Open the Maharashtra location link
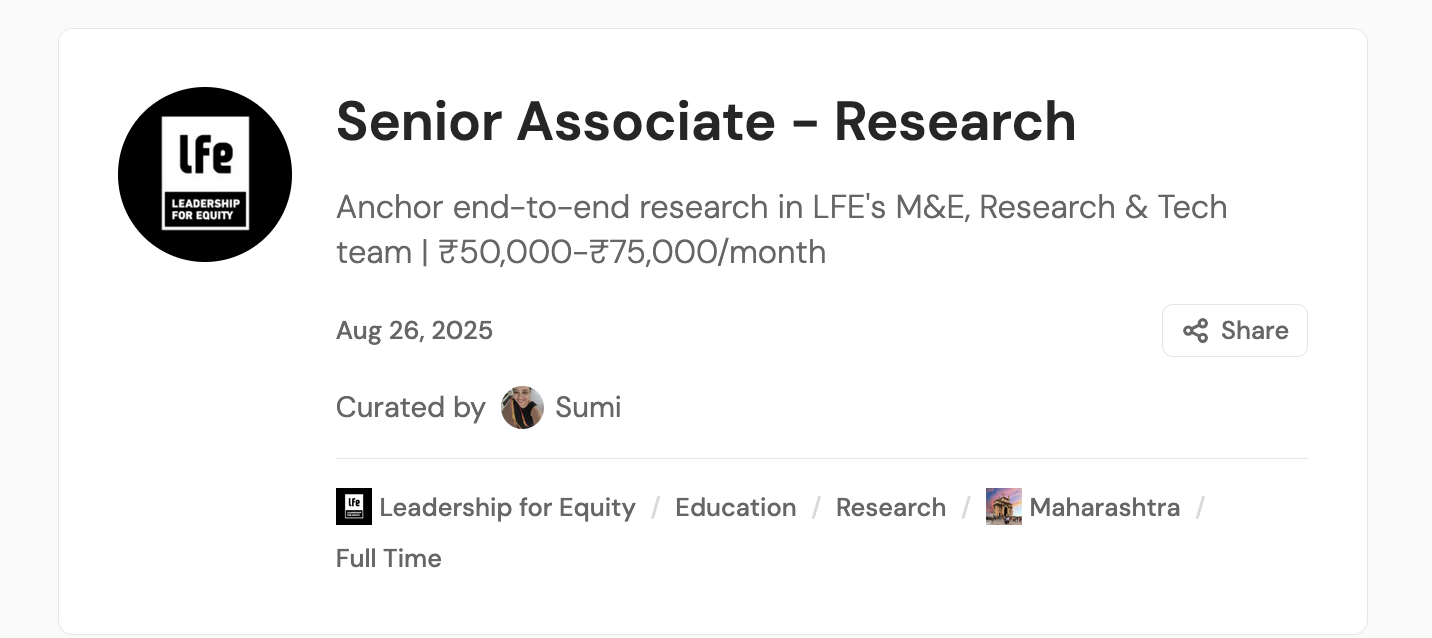 tap(1104, 508)
